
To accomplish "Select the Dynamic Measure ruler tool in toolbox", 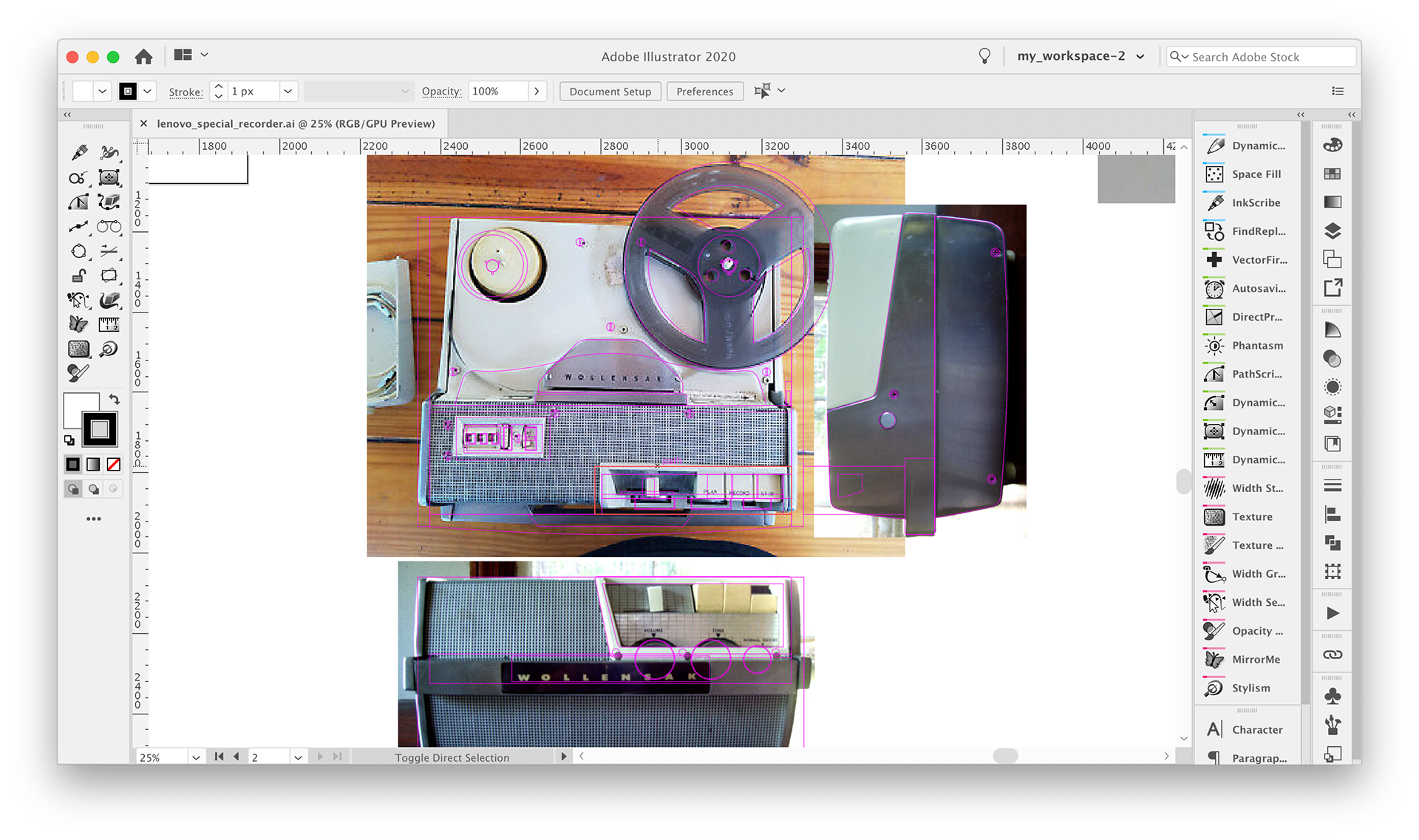I will tap(109, 324).
